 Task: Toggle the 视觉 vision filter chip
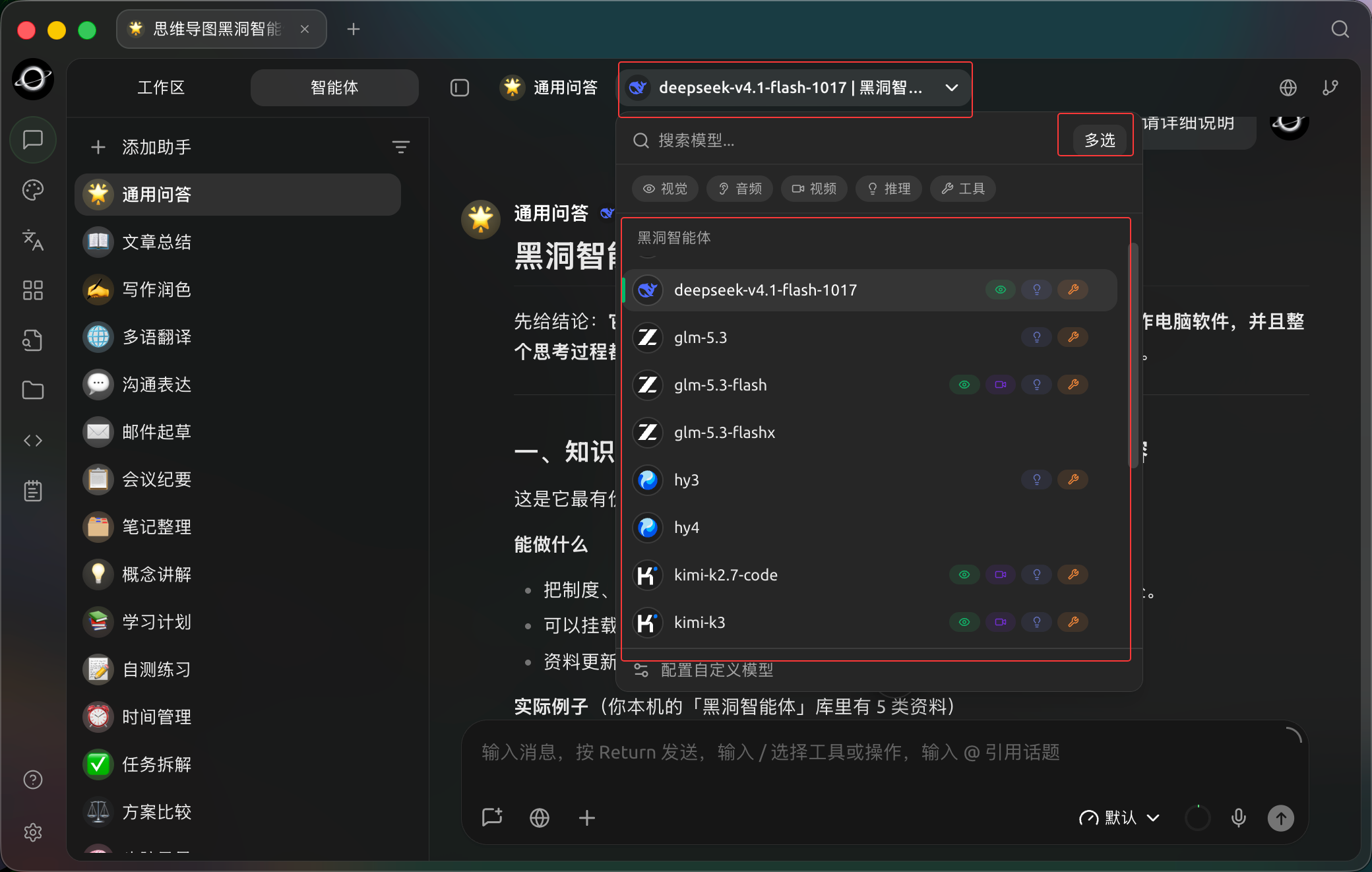[666, 189]
